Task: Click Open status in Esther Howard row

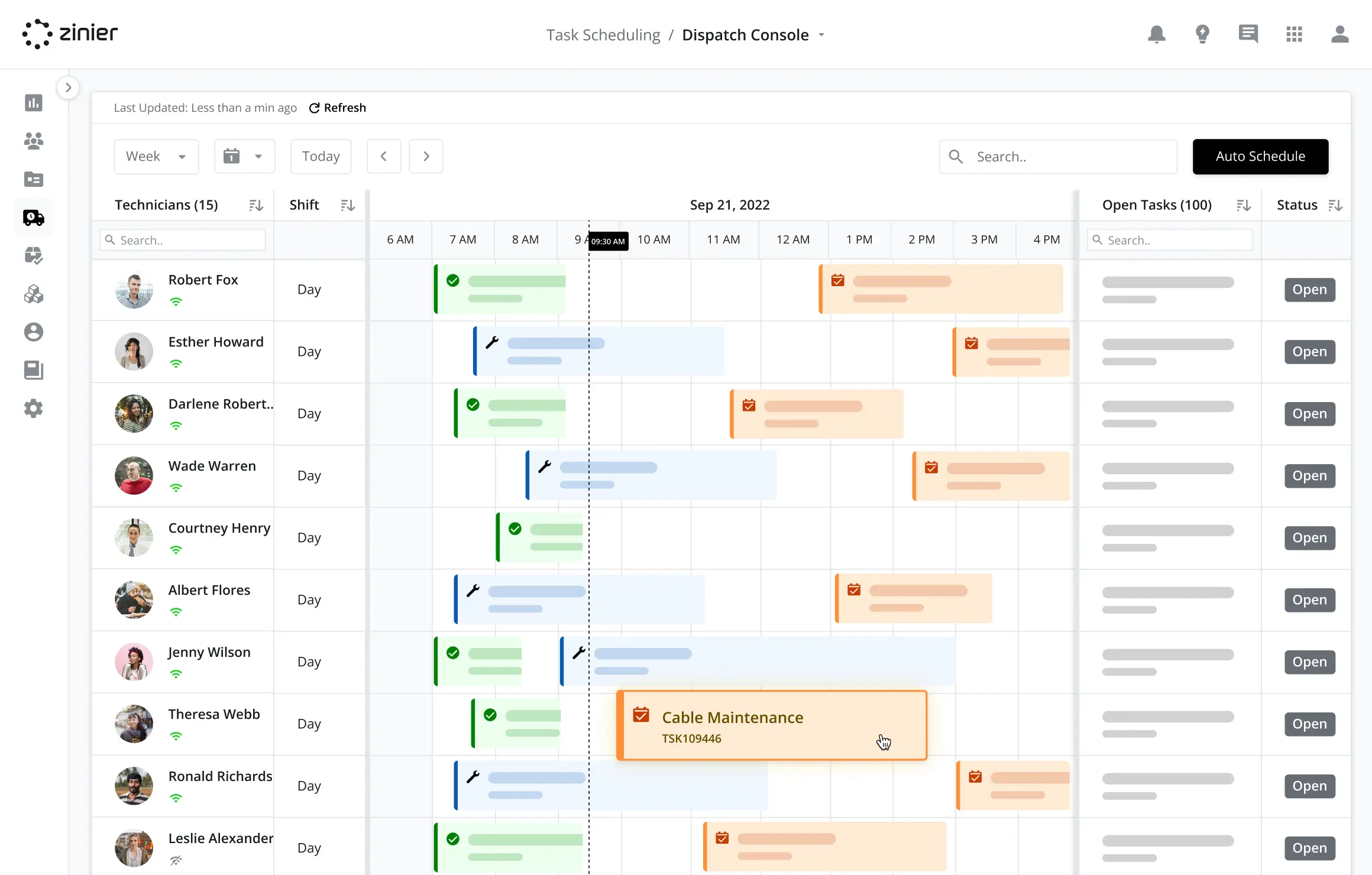Action: pos(1309,352)
